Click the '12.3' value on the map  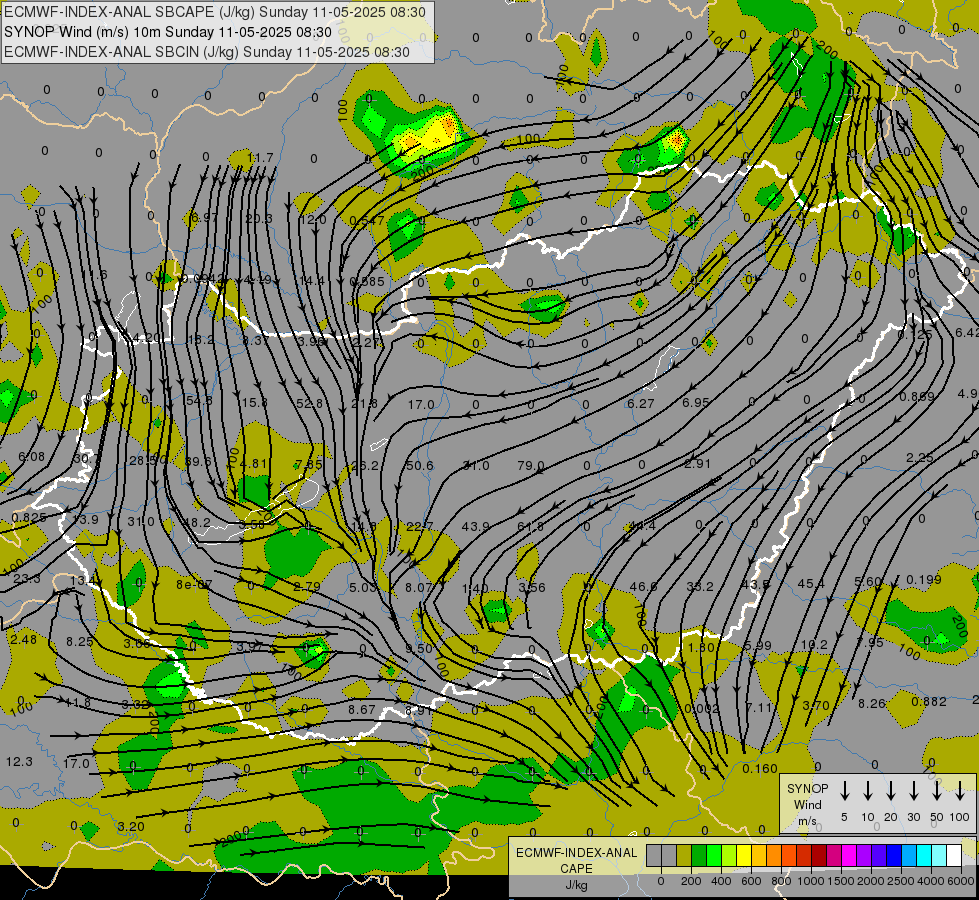(x=19, y=762)
